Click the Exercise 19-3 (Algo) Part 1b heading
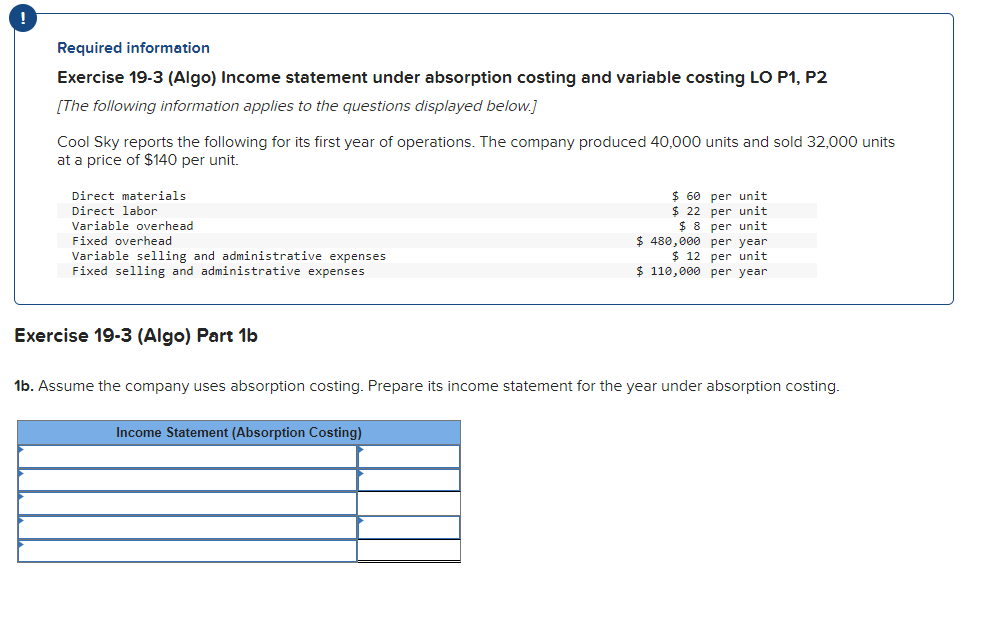The image size is (1003, 634). (x=135, y=336)
